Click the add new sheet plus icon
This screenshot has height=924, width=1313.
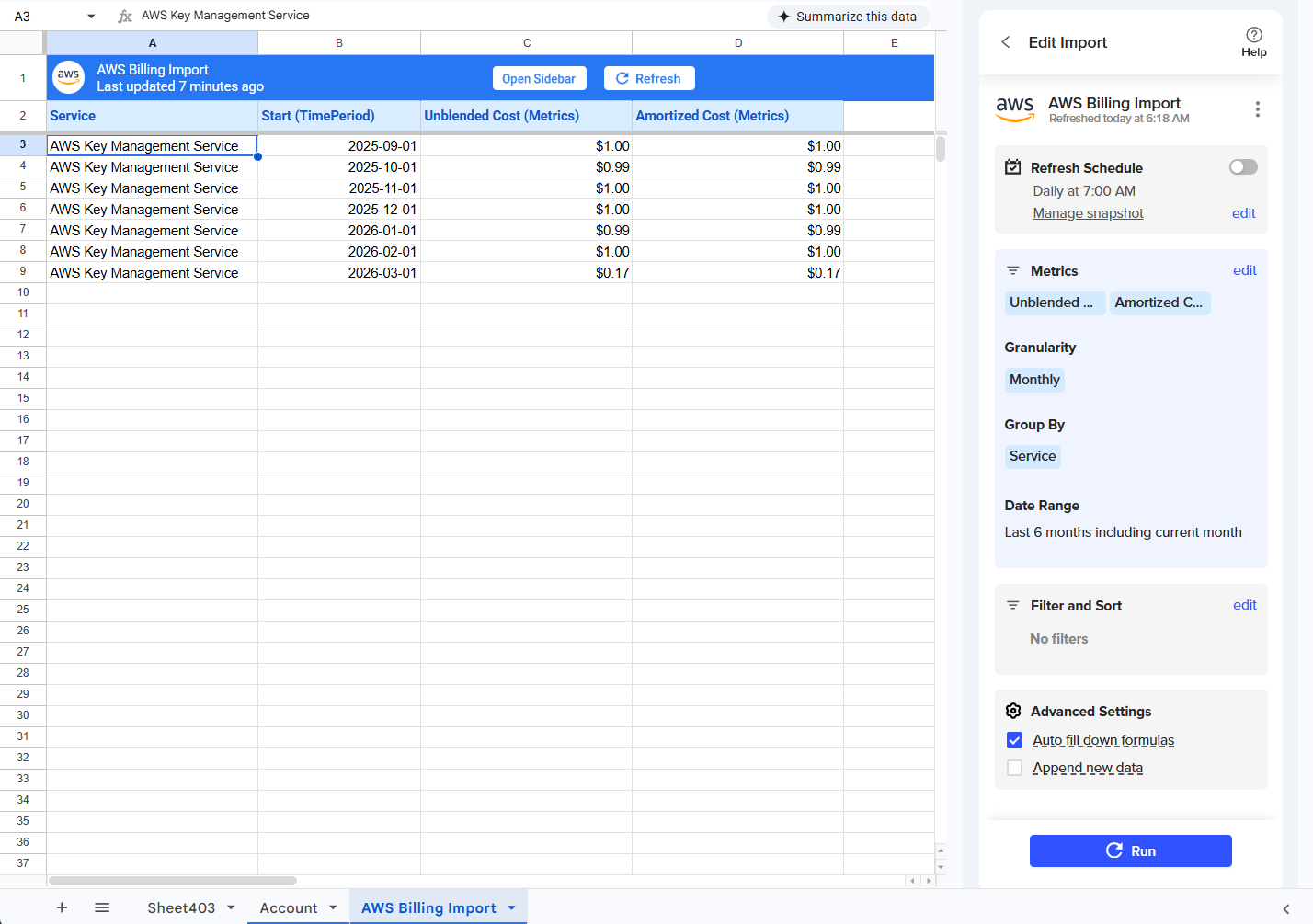tap(62, 907)
